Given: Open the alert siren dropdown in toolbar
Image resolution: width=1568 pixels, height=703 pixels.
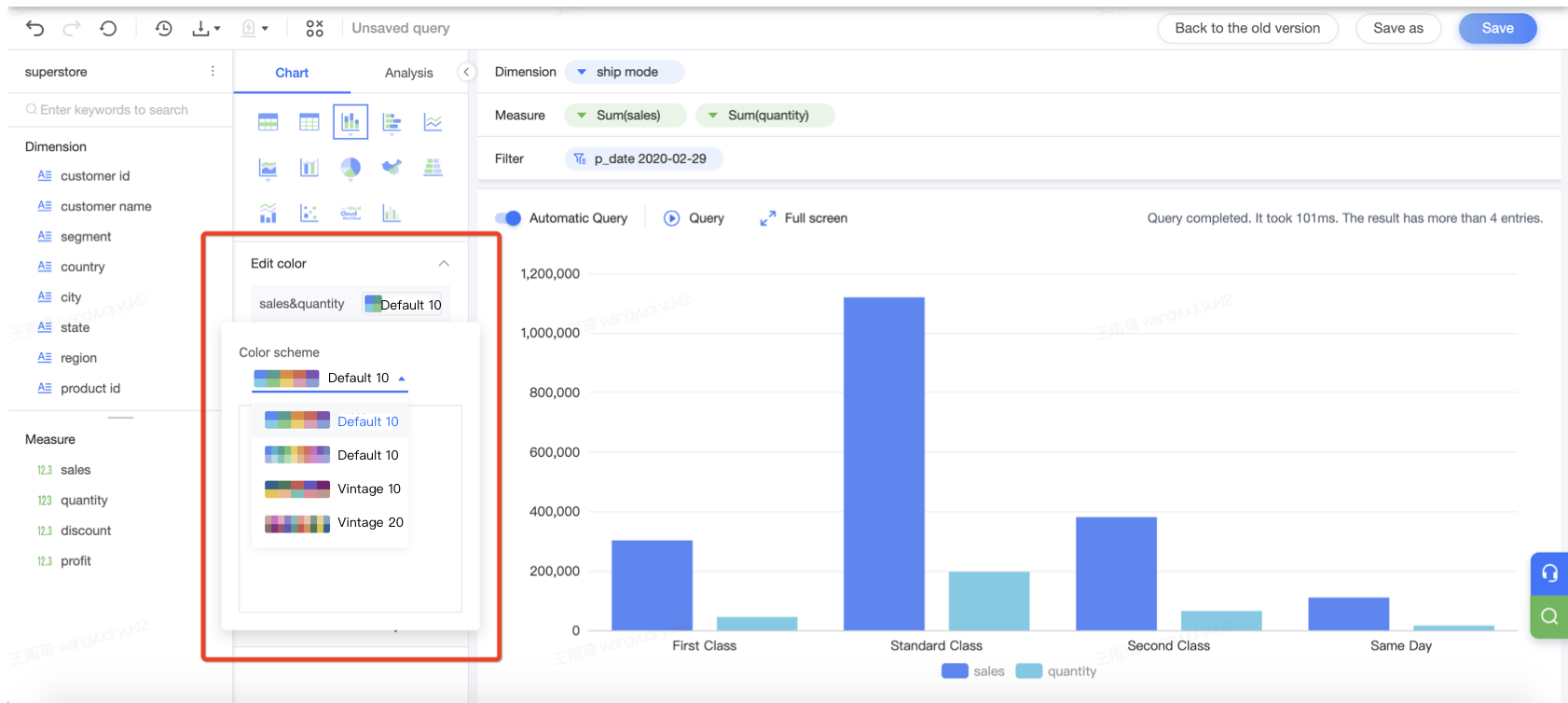Looking at the screenshot, I should click(254, 28).
